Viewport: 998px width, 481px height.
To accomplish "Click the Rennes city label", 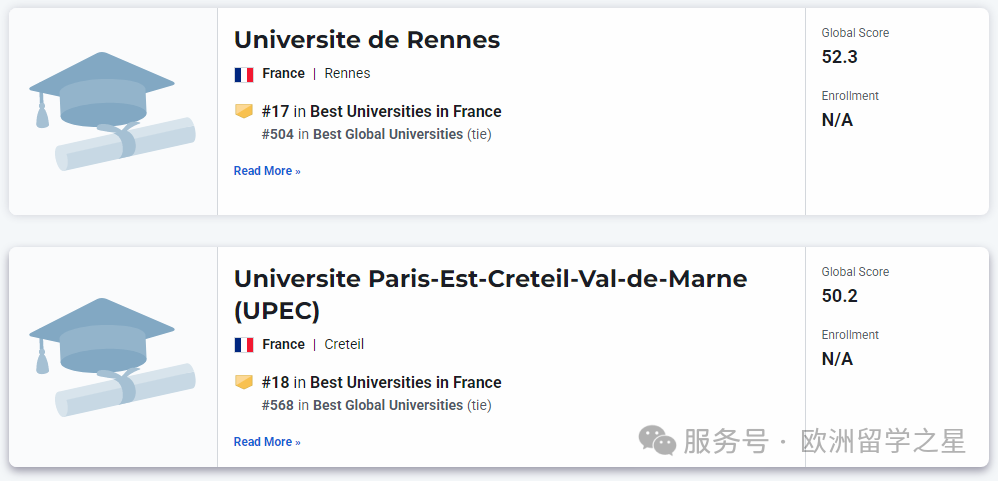I will point(347,73).
